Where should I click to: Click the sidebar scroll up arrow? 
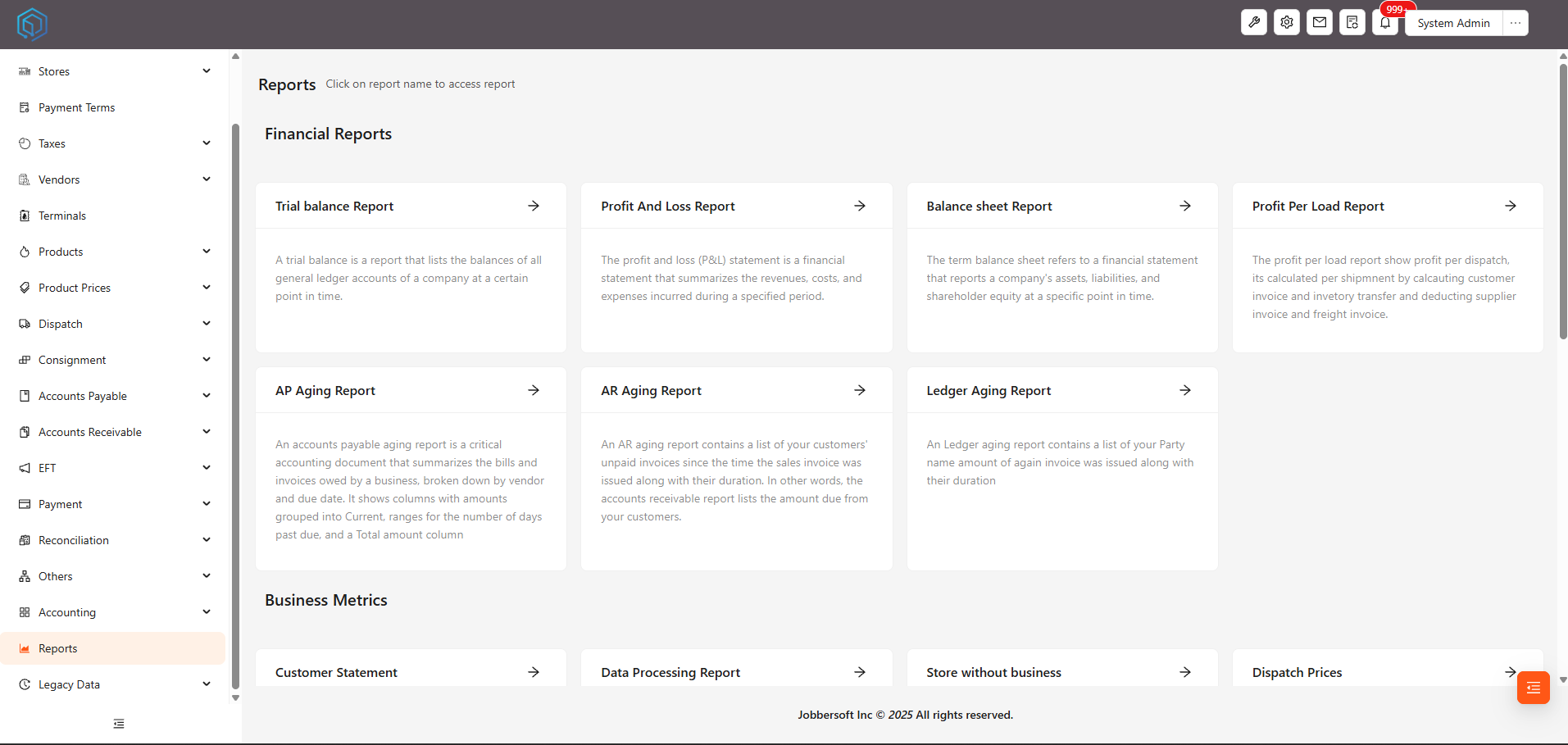(x=235, y=57)
